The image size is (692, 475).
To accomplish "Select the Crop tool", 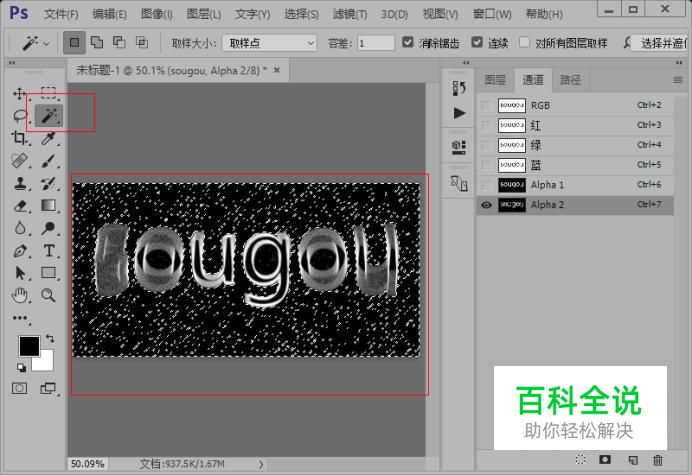I will click(19, 138).
